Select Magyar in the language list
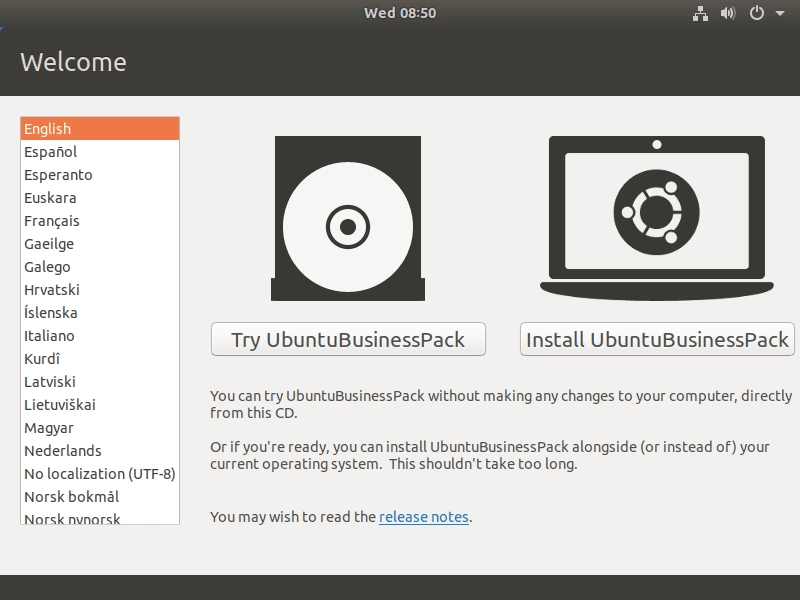This screenshot has width=800, height=600. pos(100,428)
